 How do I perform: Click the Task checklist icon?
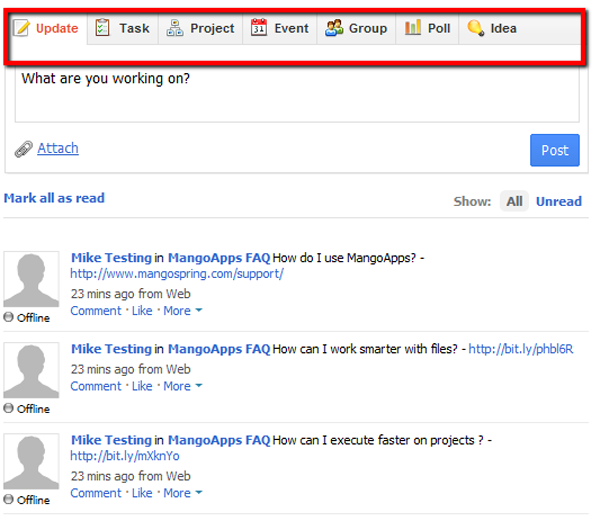(102, 28)
